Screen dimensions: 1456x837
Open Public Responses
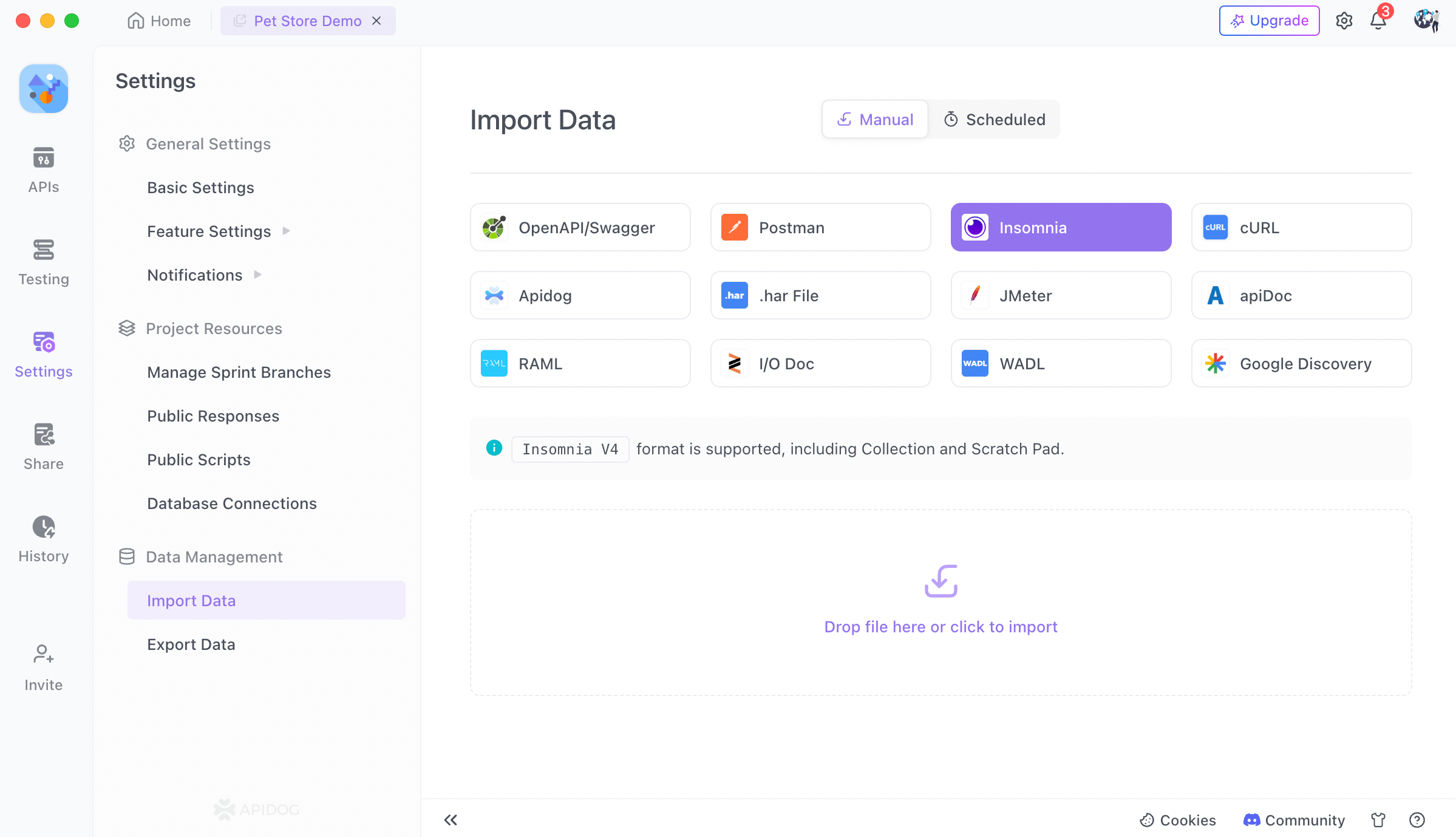[x=213, y=415]
